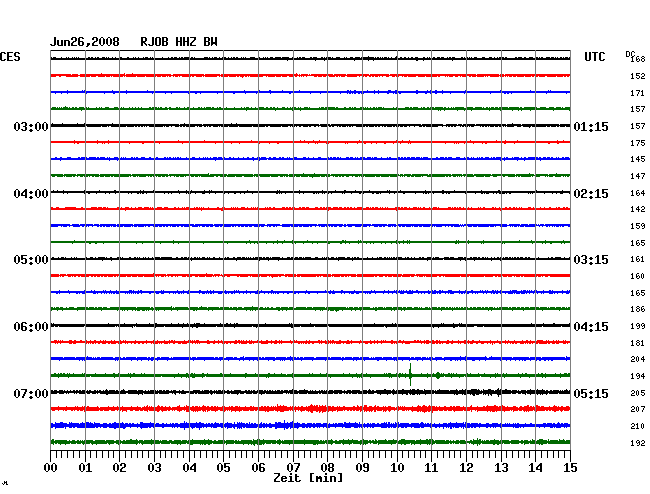The image size is (650, 494).
Task: Click the x-axis tick label 12
Action: point(466,468)
